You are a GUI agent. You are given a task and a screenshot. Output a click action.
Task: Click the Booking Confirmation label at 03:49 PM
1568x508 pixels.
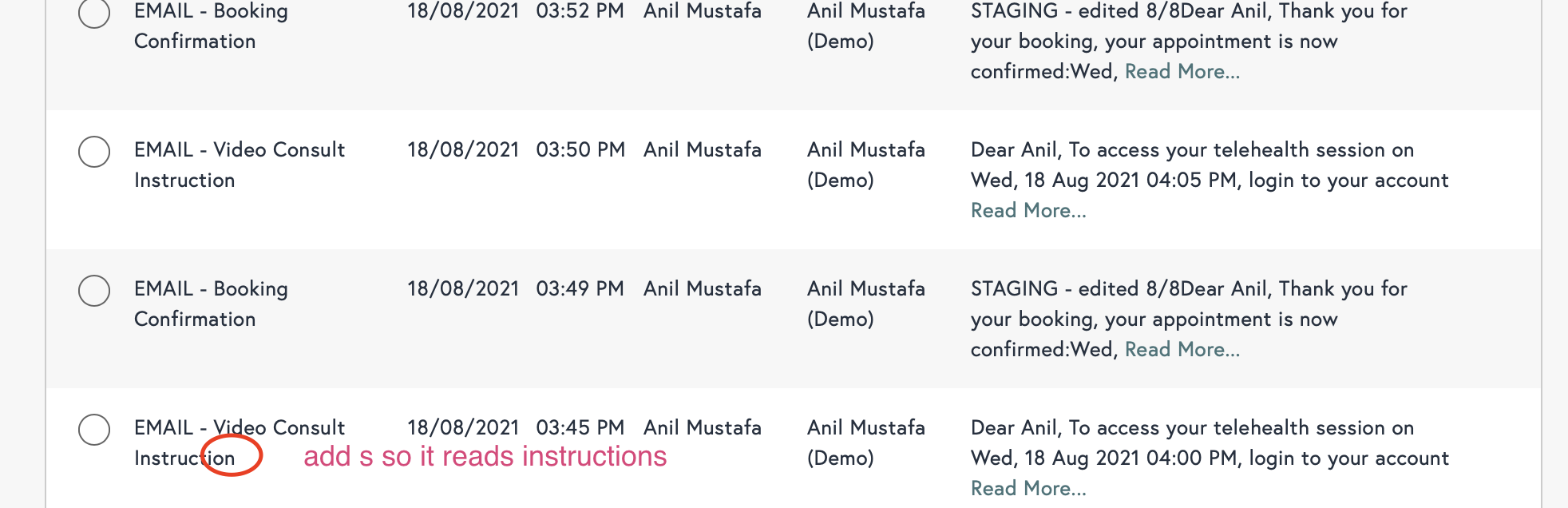211,304
